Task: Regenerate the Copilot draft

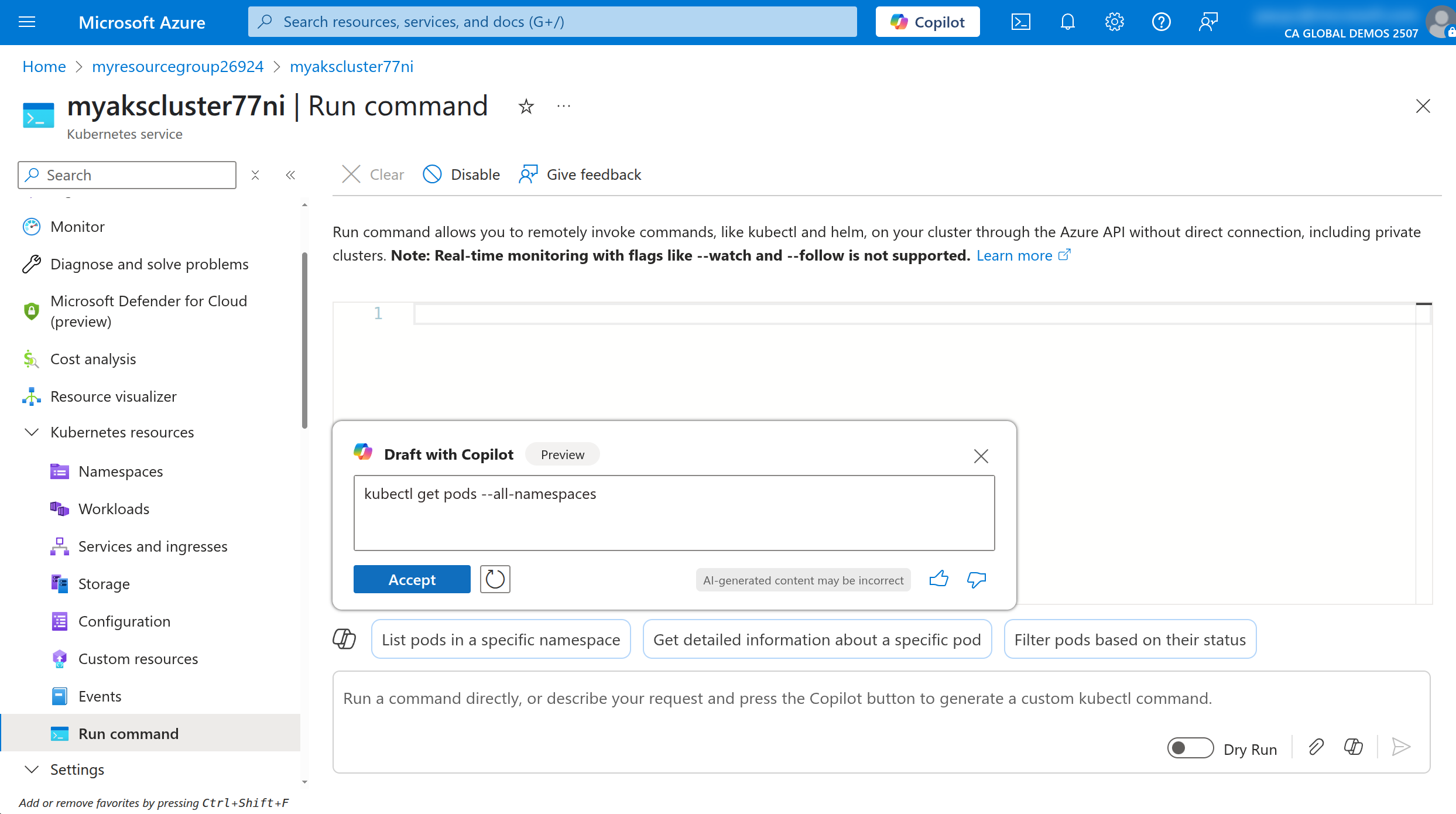Action: pos(495,579)
